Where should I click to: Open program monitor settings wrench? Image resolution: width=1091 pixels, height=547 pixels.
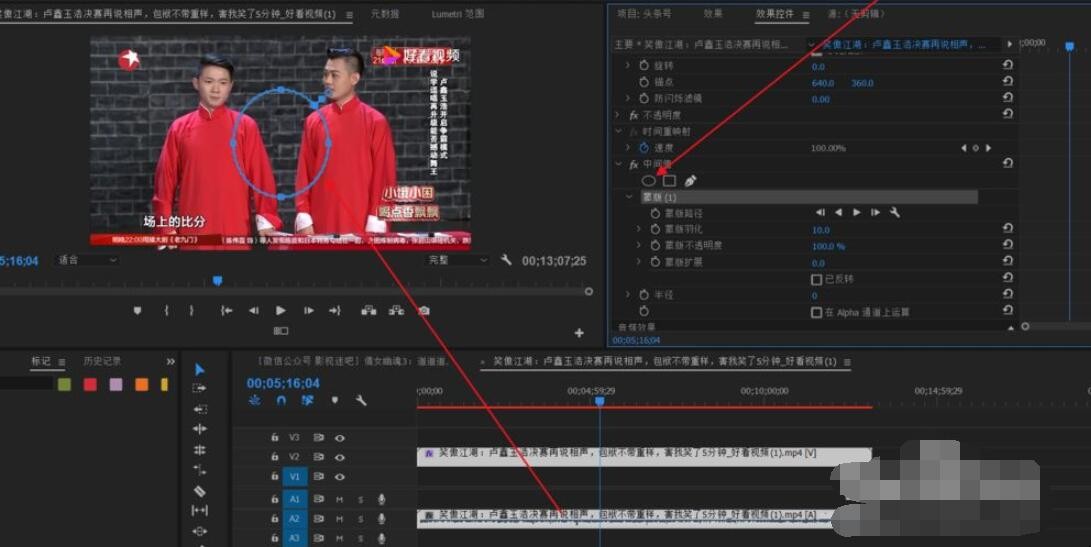click(x=506, y=260)
